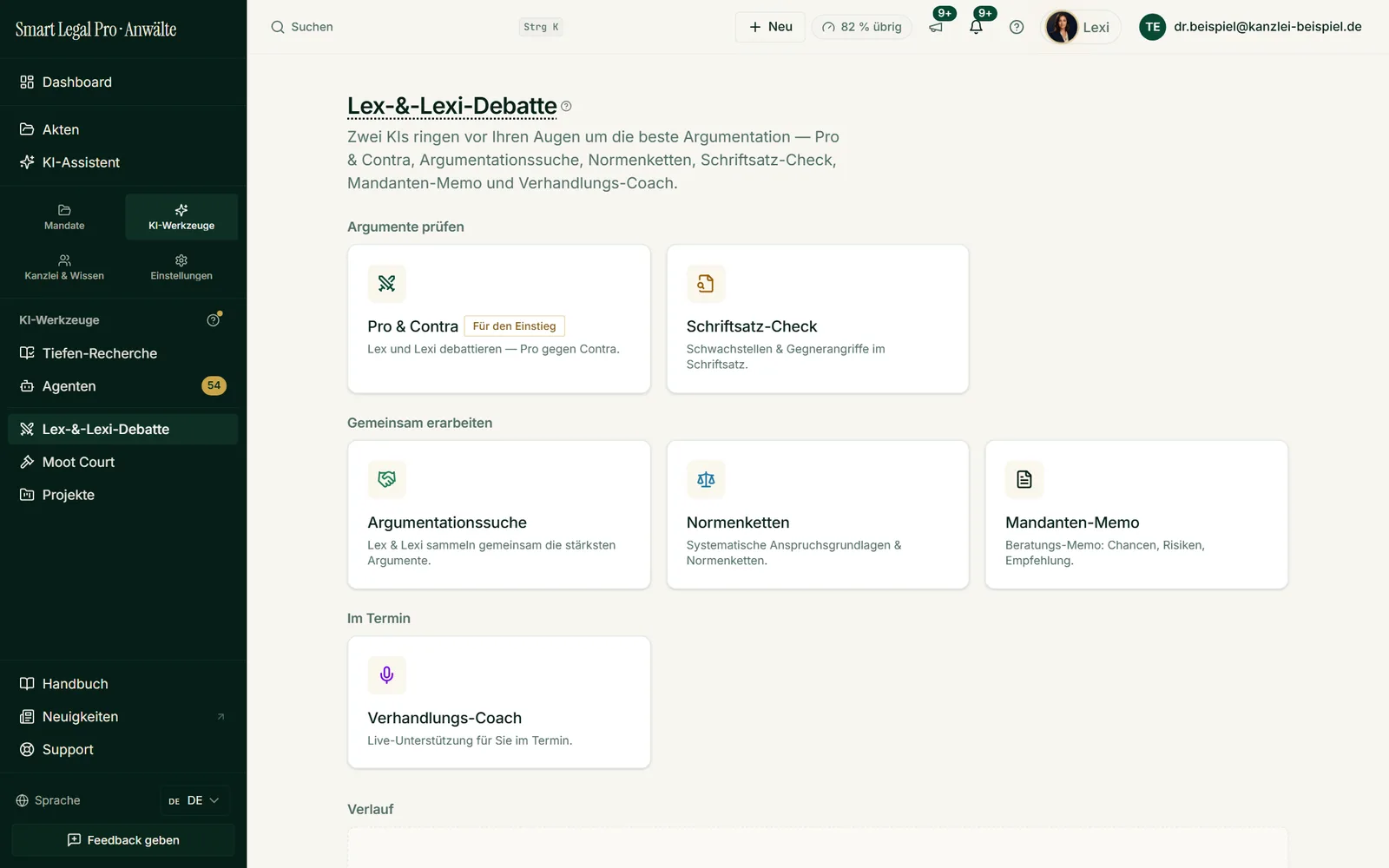This screenshot has width=1389, height=868.
Task: Click the microphone icon on Verhandlungs-Coach card
Action: tap(386, 674)
